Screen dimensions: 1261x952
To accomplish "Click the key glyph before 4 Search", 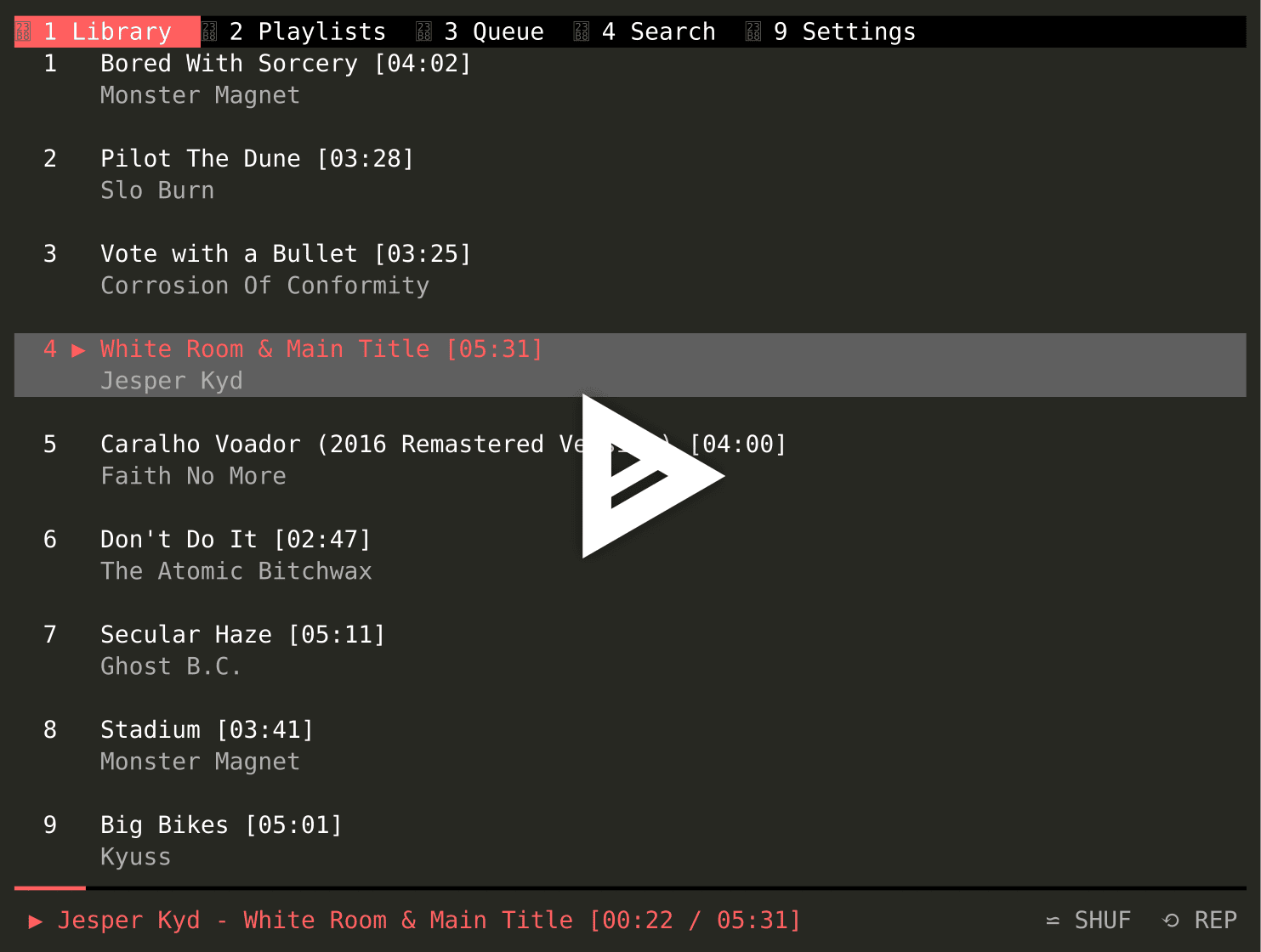I will point(580,31).
